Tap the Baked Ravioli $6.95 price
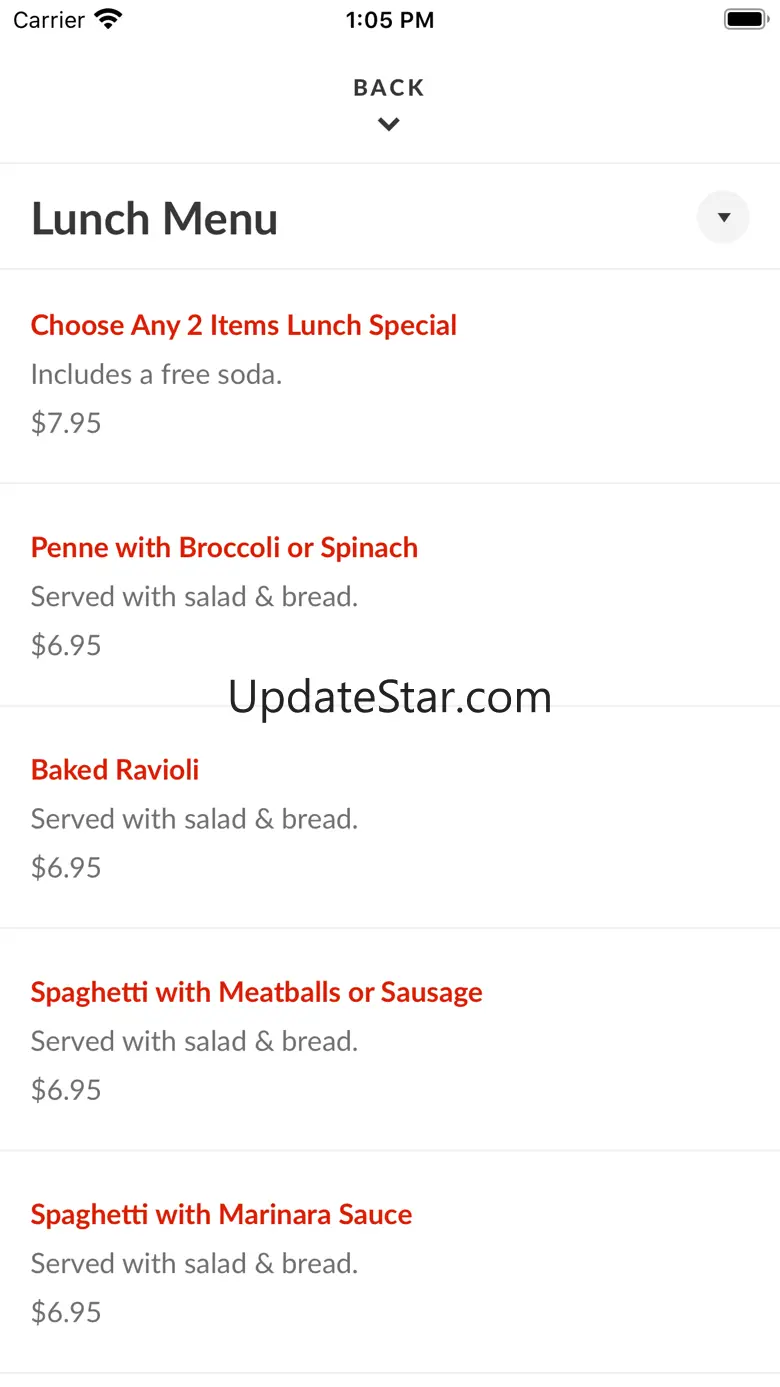Viewport: 780px width, 1387px height. (x=66, y=867)
